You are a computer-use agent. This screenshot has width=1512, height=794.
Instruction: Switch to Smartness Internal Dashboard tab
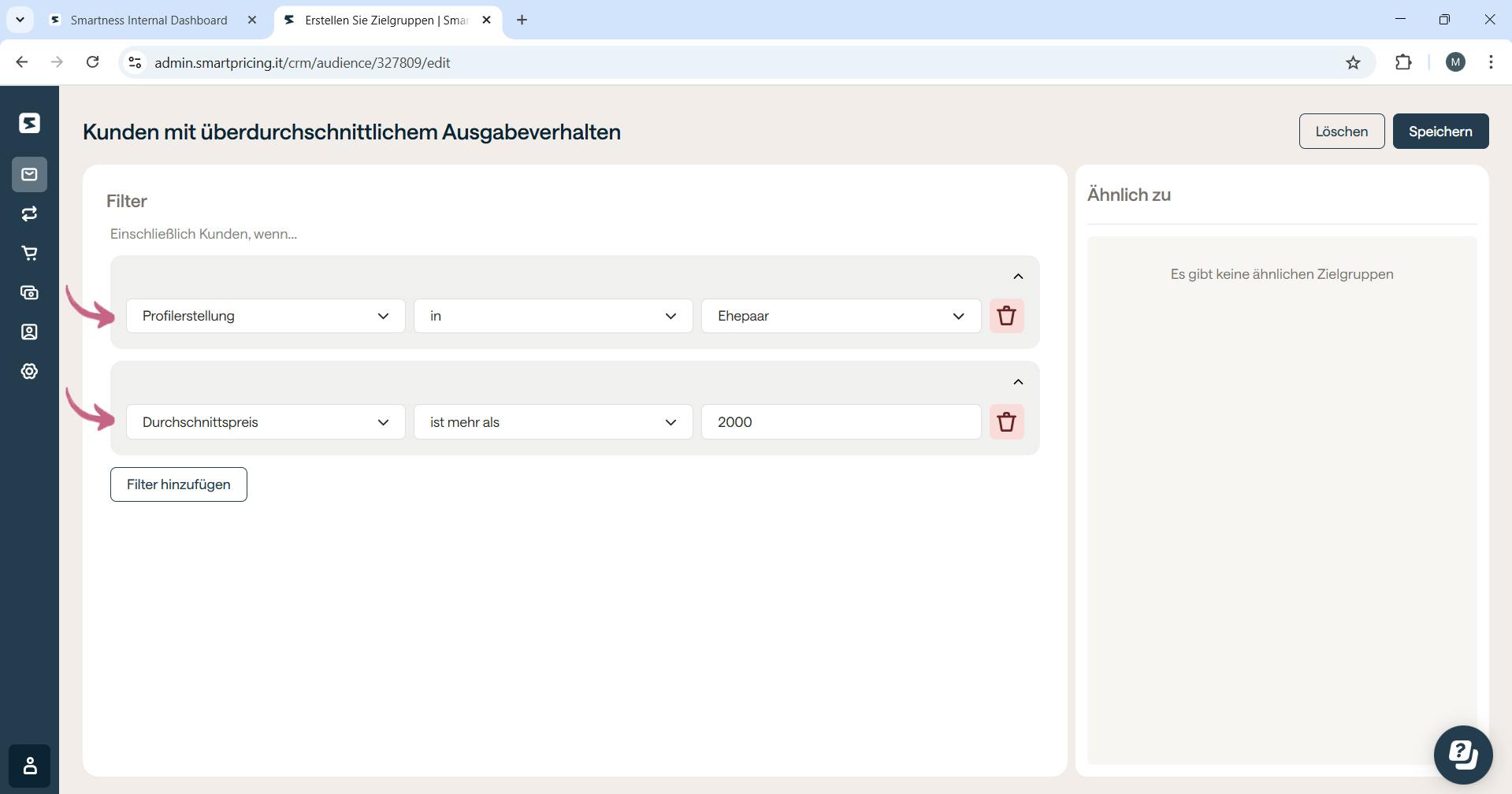tap(149, 20)
